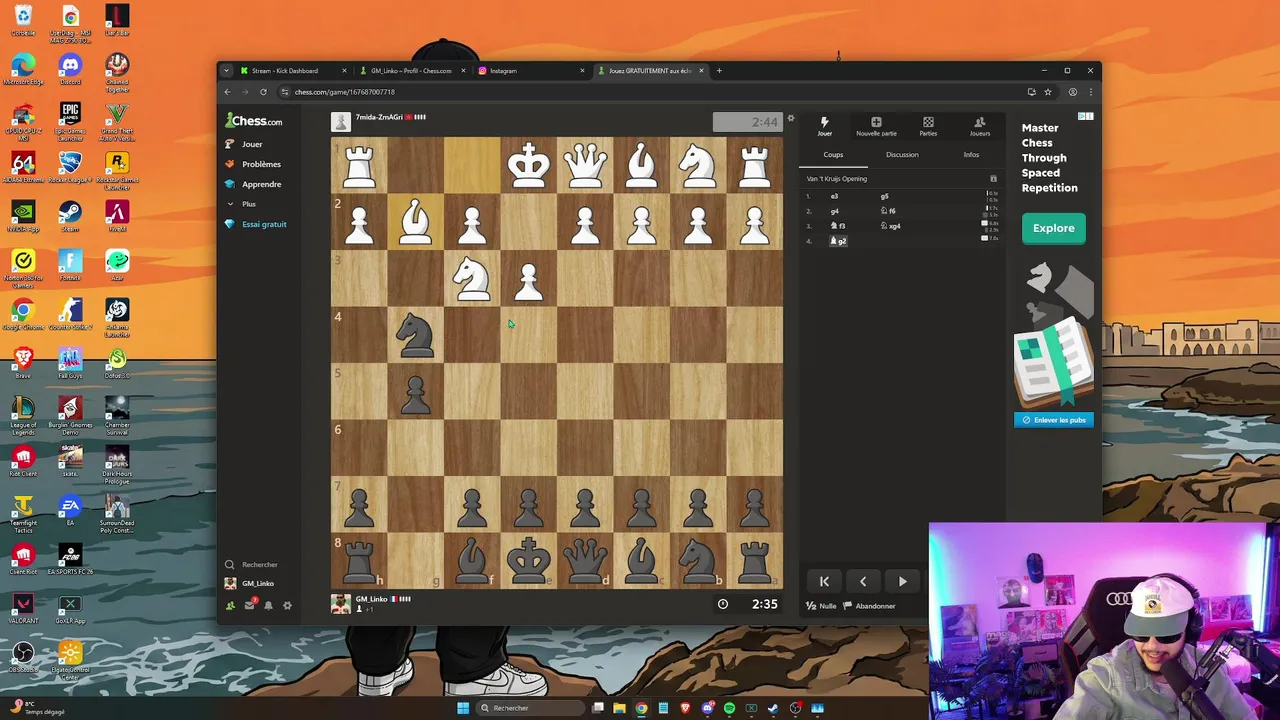This screenshot has width=1280, height=720.
Task: Step back one move
Action: 863,581
